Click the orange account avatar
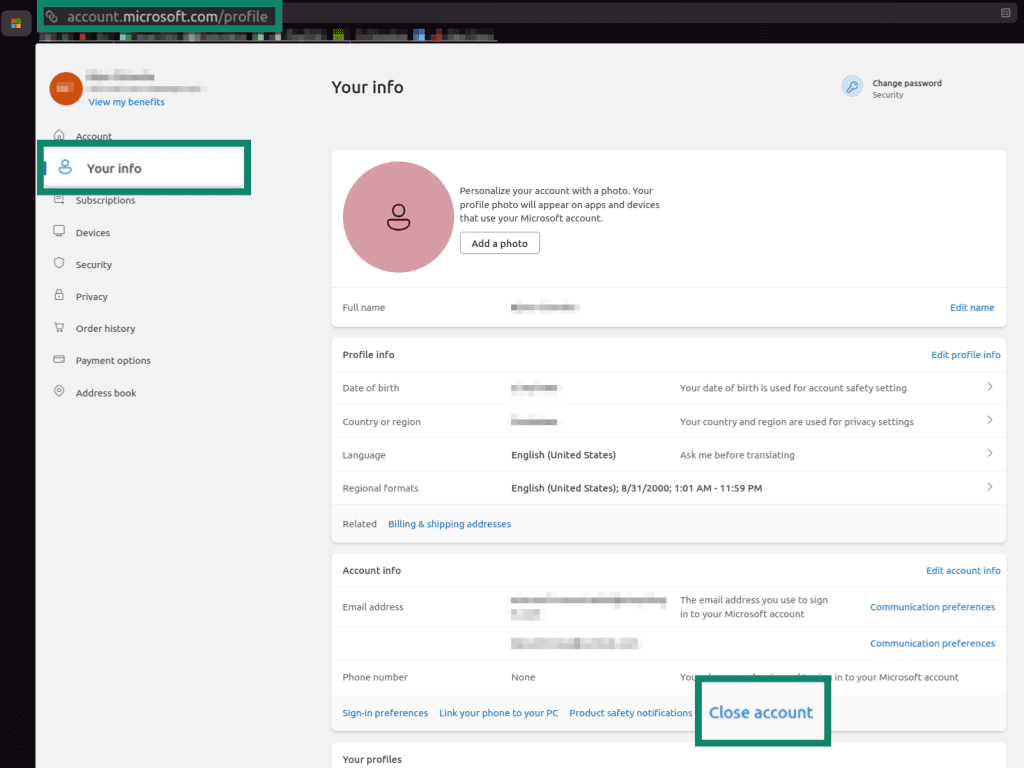Image resolution: width=1024 pixels, height=768 pixels. [66, 88]
